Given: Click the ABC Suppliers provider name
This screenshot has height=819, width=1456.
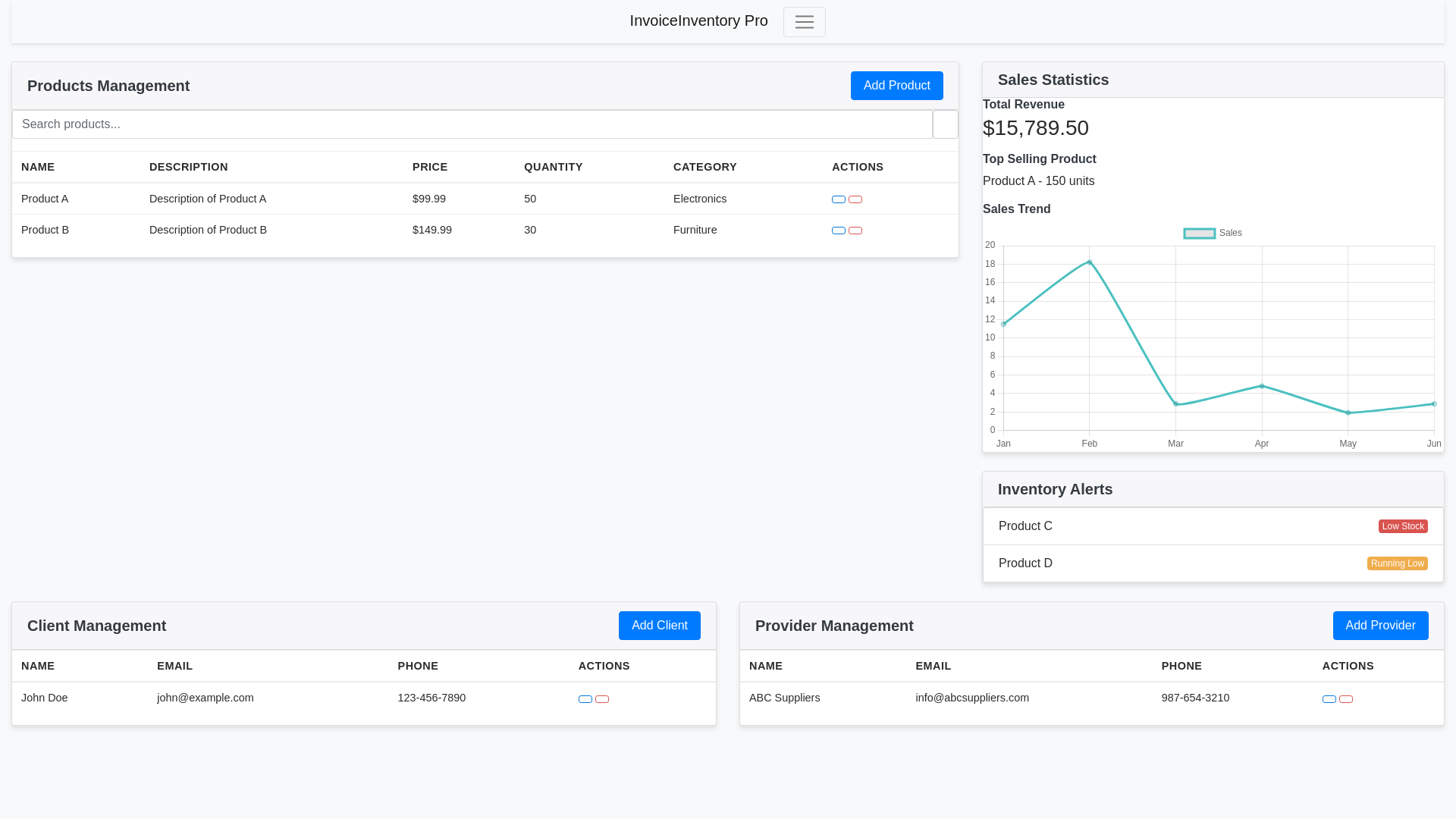Looking at the screenshot, I should pos(785,698).
